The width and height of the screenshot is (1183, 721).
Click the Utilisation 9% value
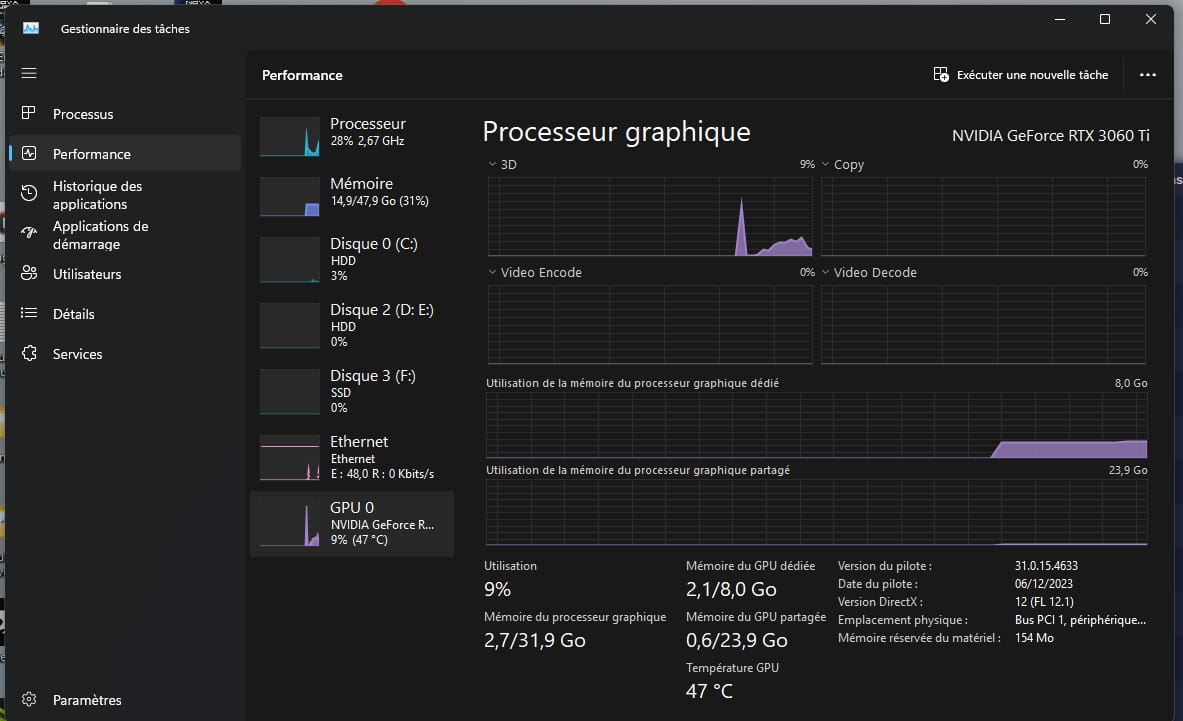tap(497, 589)
